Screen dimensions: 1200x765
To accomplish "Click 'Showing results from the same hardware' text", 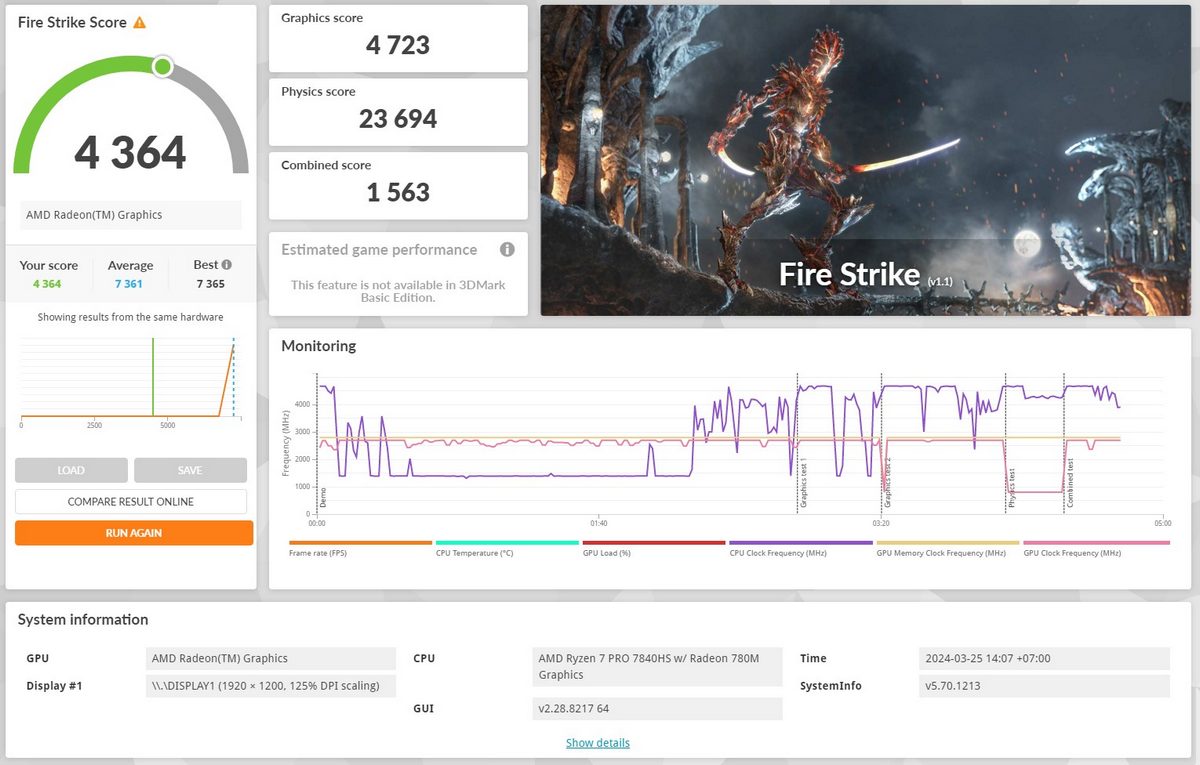I will point(131,317).
